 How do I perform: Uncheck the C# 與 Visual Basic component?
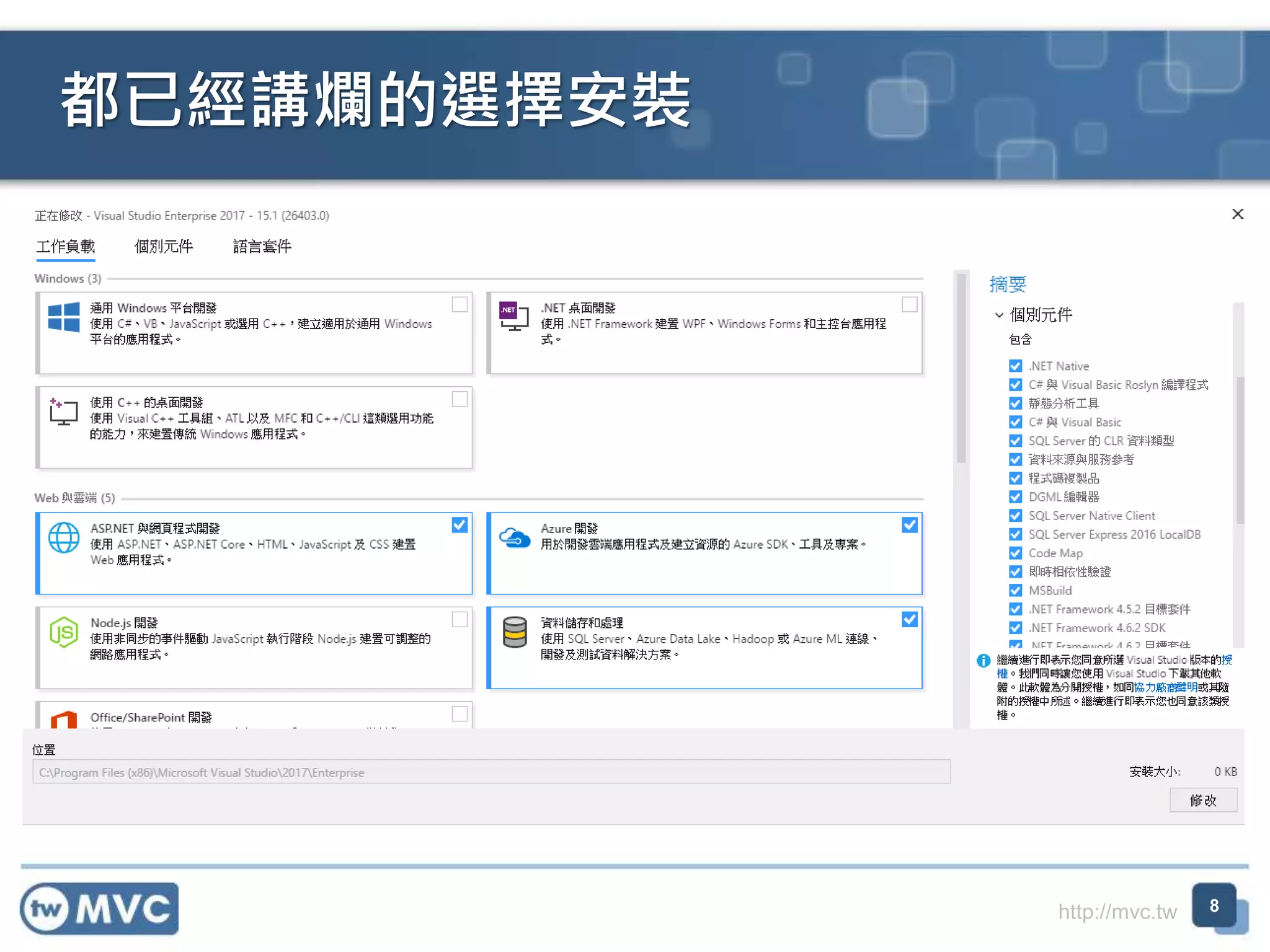(x=1015, y=422)
